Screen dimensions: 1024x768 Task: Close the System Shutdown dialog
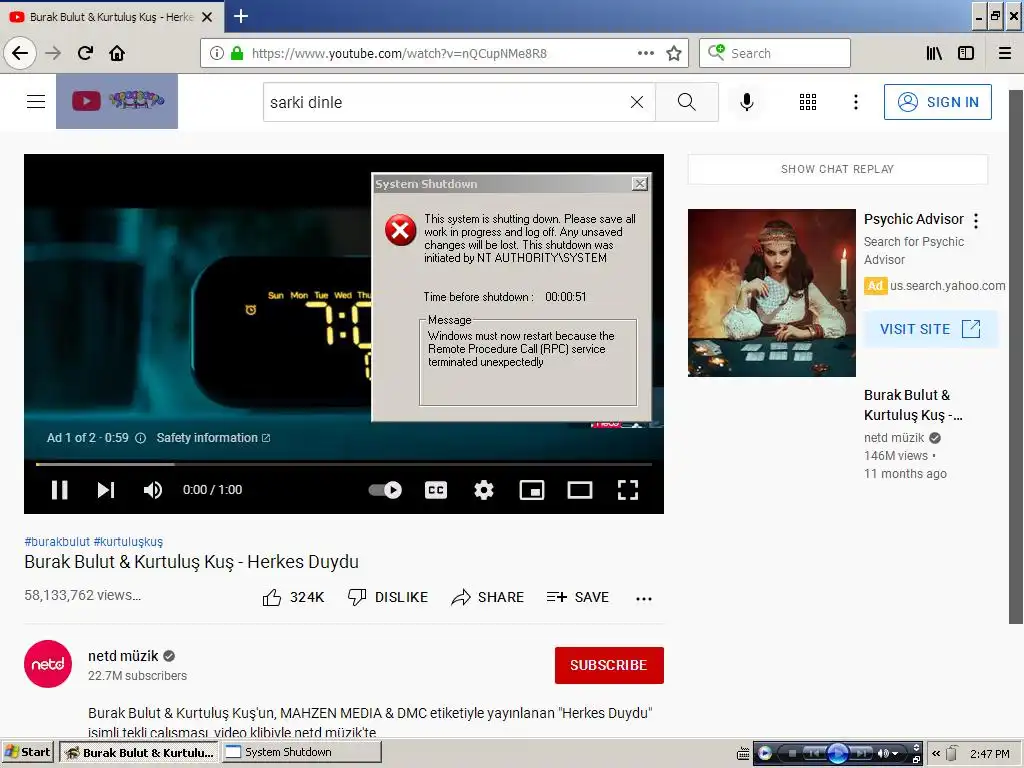(640, 184)
